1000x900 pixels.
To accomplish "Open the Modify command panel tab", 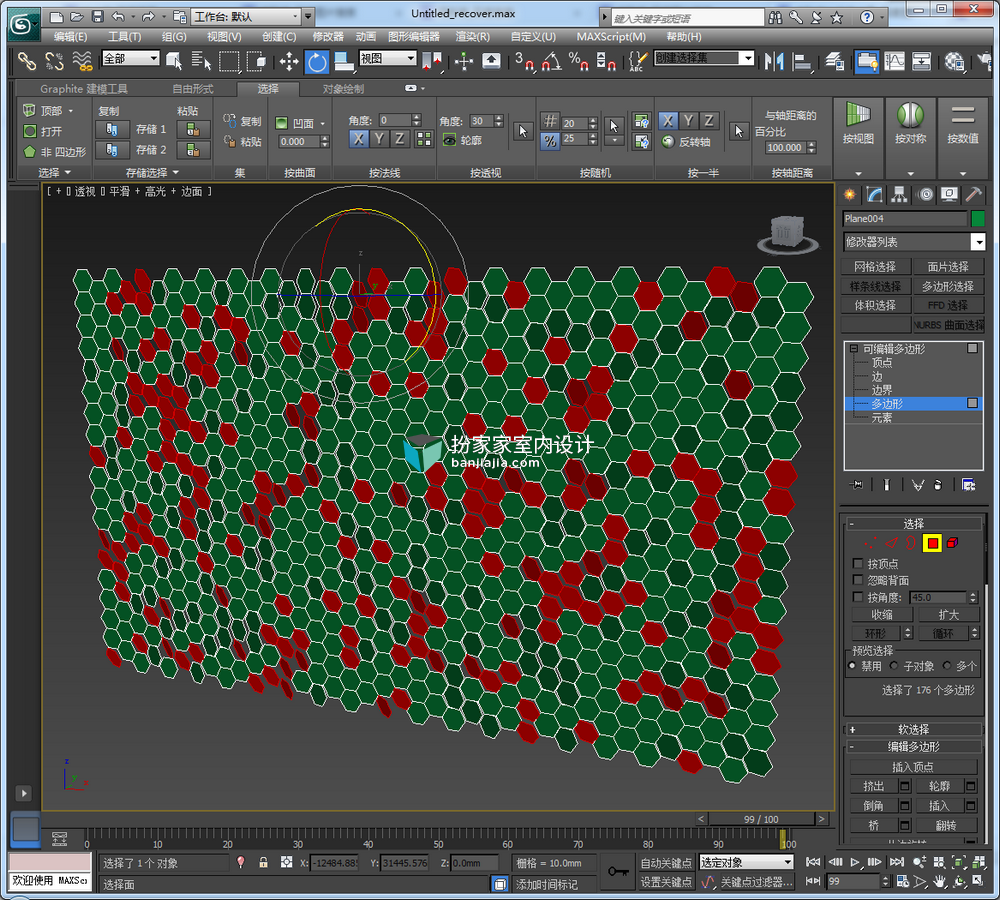I will (874, 195).
